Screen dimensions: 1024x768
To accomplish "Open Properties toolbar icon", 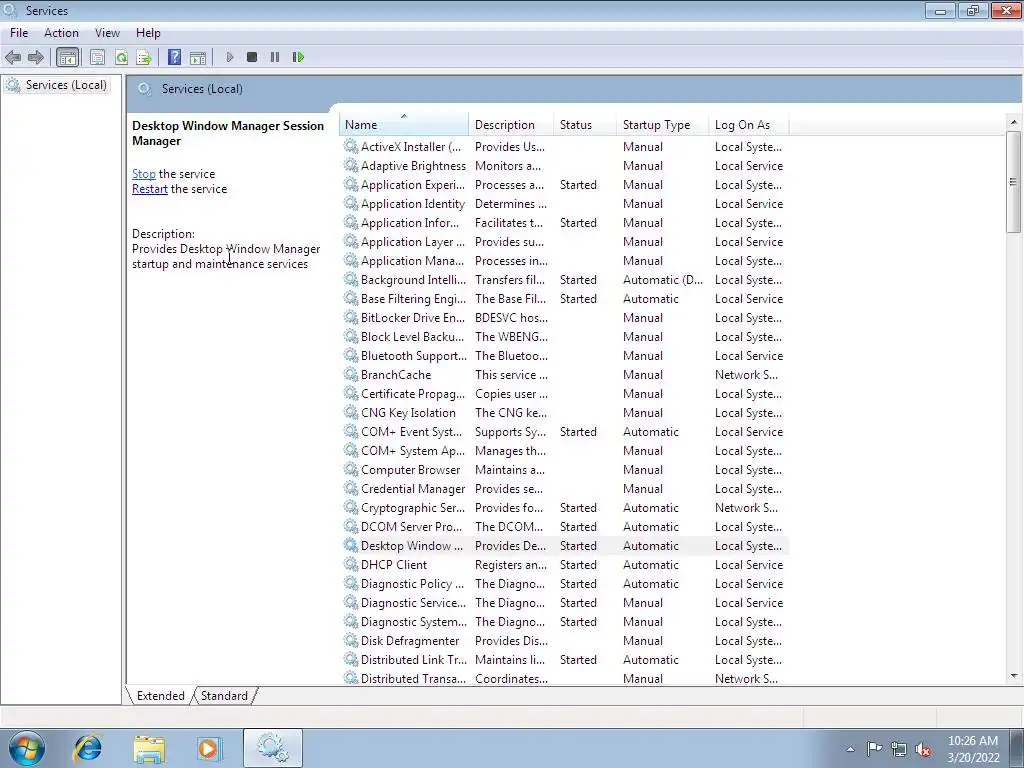I will point(97,57).
